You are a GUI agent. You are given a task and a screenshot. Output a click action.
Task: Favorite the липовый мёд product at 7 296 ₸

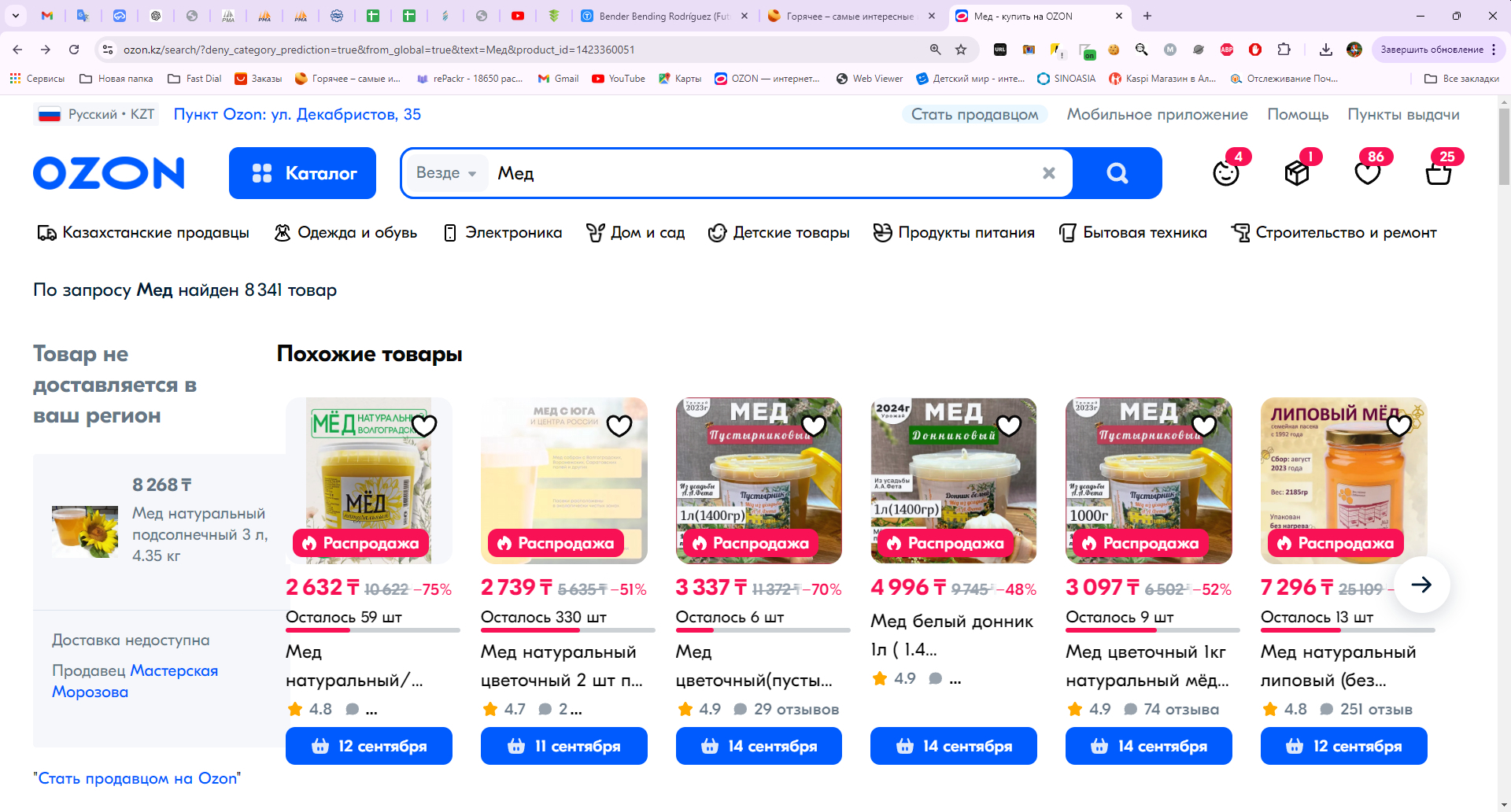point(1399,426)
